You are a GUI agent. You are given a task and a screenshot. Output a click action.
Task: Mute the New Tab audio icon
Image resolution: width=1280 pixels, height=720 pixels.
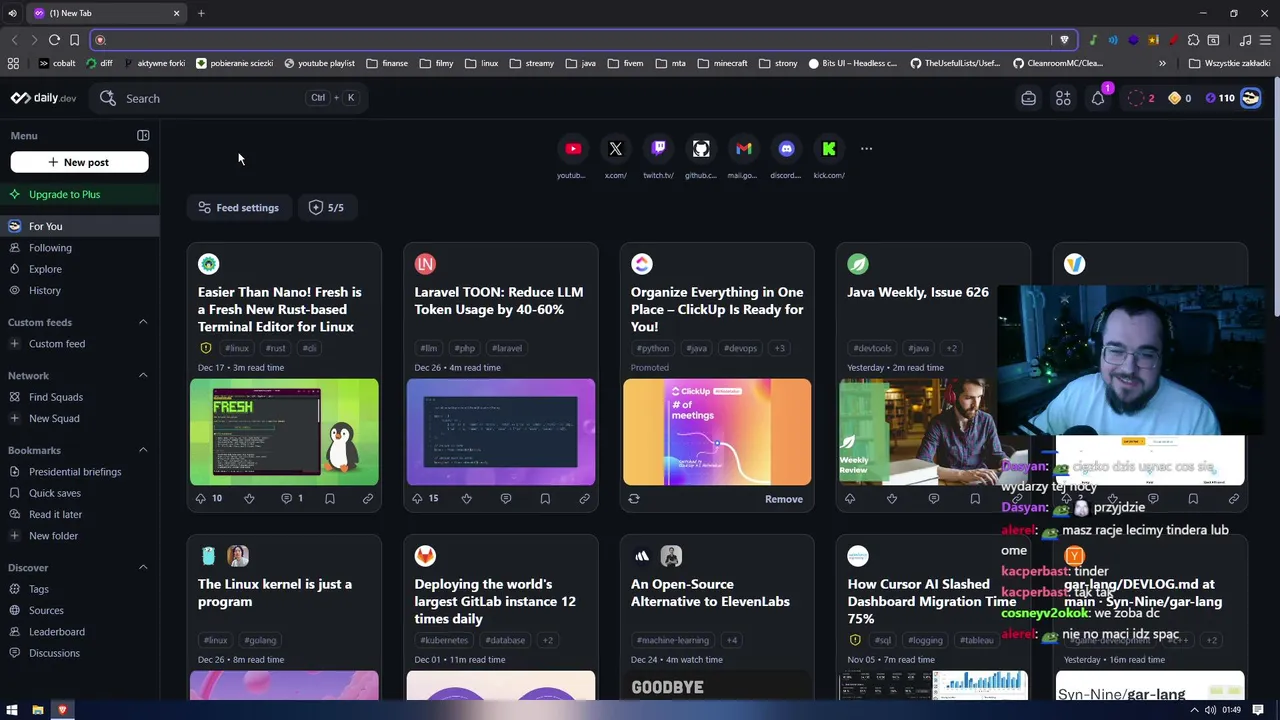pyautogui.click(x=12, y=13)
